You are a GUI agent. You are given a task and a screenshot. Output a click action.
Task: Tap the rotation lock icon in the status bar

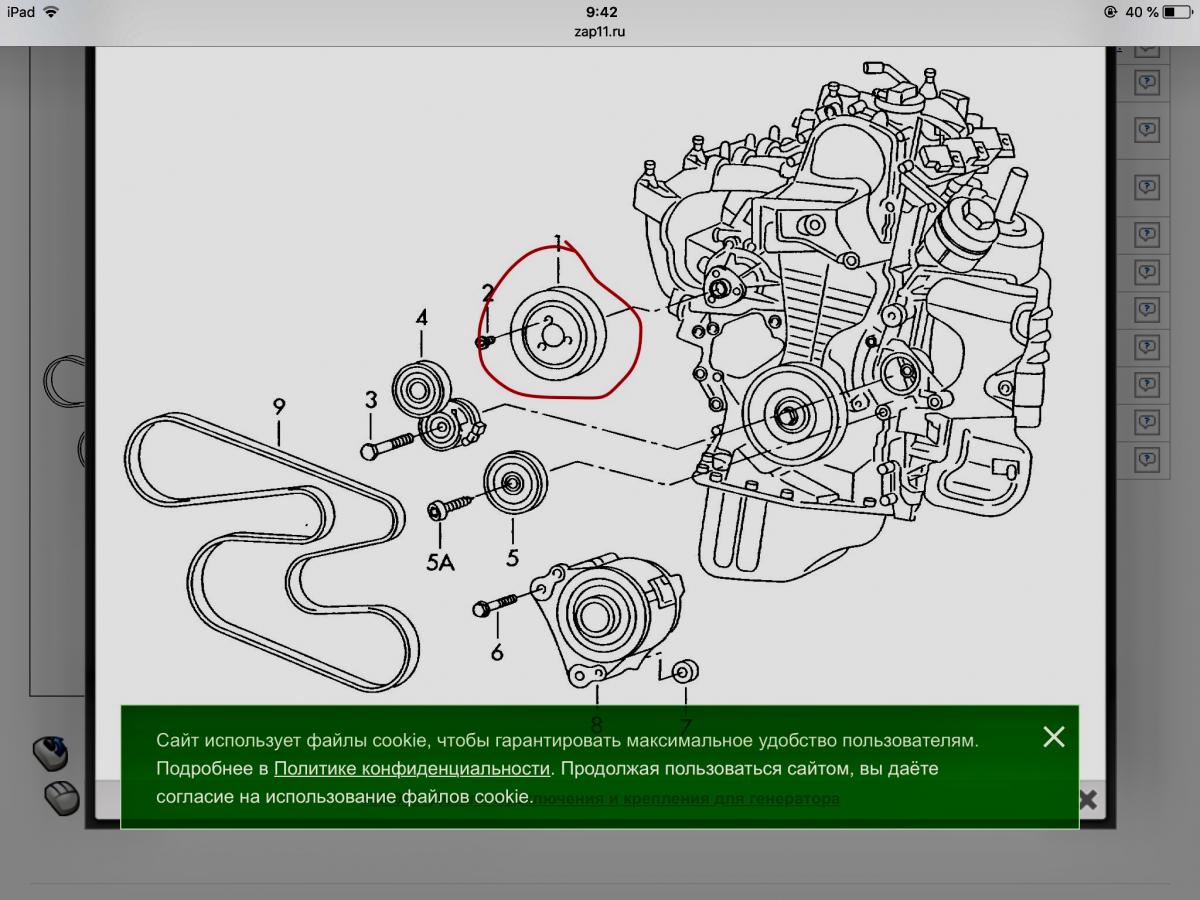(x=1111, y=12)
